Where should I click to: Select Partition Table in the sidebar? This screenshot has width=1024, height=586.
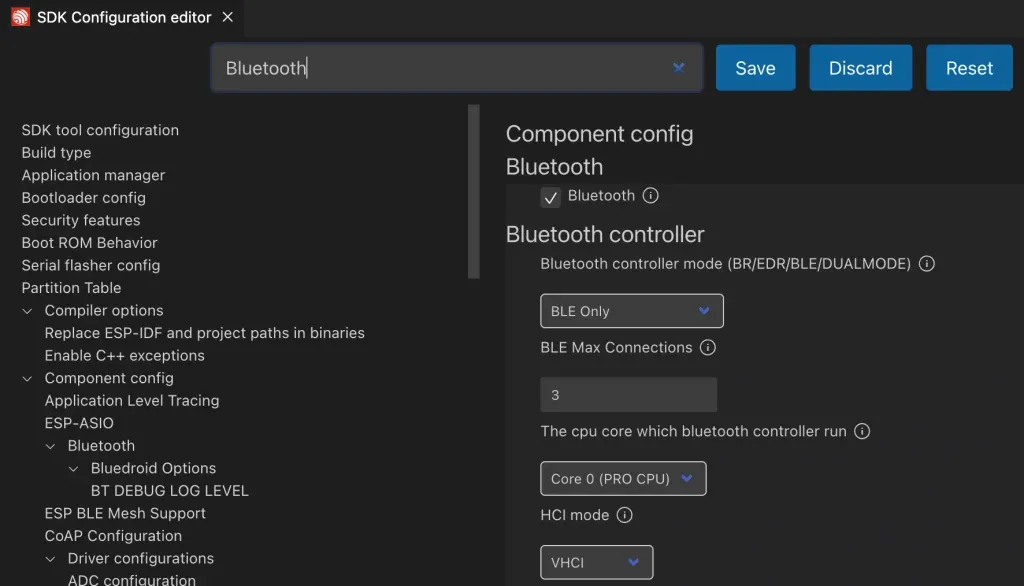[x=71, y=288]
